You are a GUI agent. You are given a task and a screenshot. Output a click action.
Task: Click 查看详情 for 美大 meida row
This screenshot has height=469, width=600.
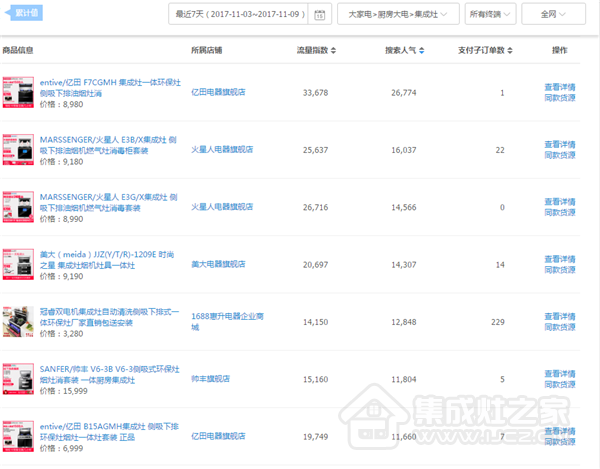[560, 259]
